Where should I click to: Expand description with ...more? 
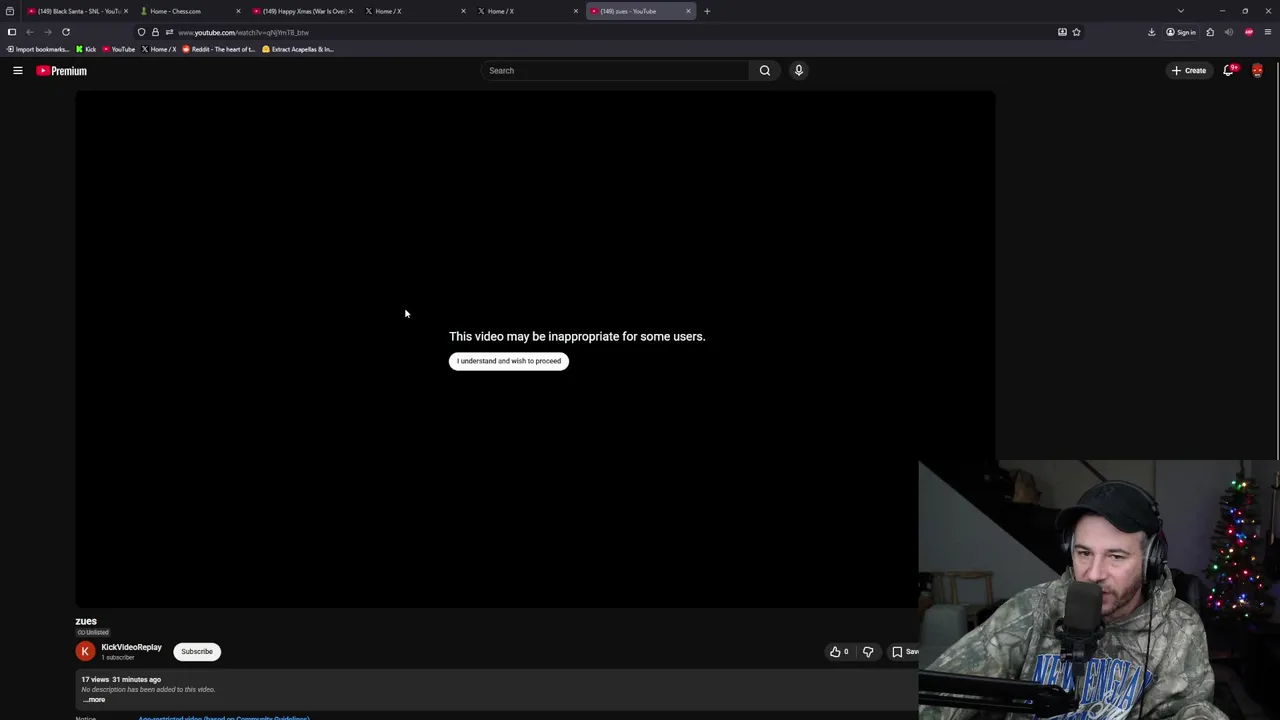click(94, 699)
